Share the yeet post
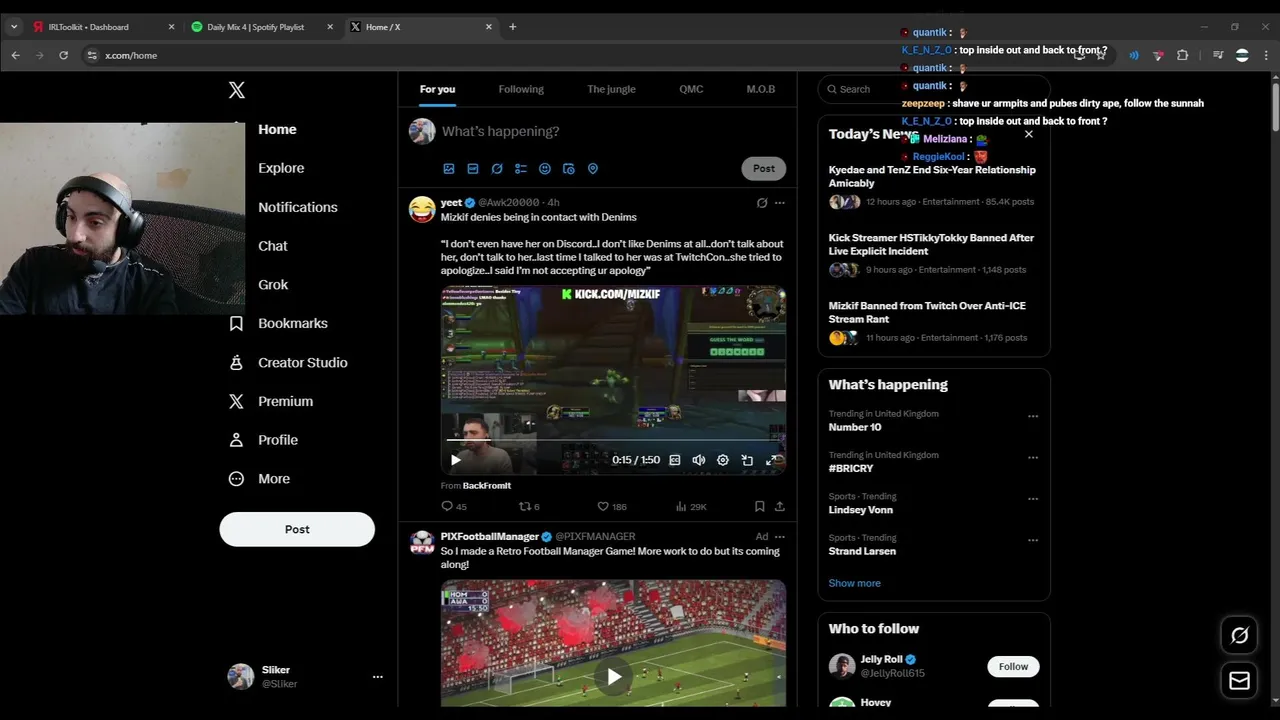The height and width of the screenshot is (720, 1280). (x=779, y=507)
